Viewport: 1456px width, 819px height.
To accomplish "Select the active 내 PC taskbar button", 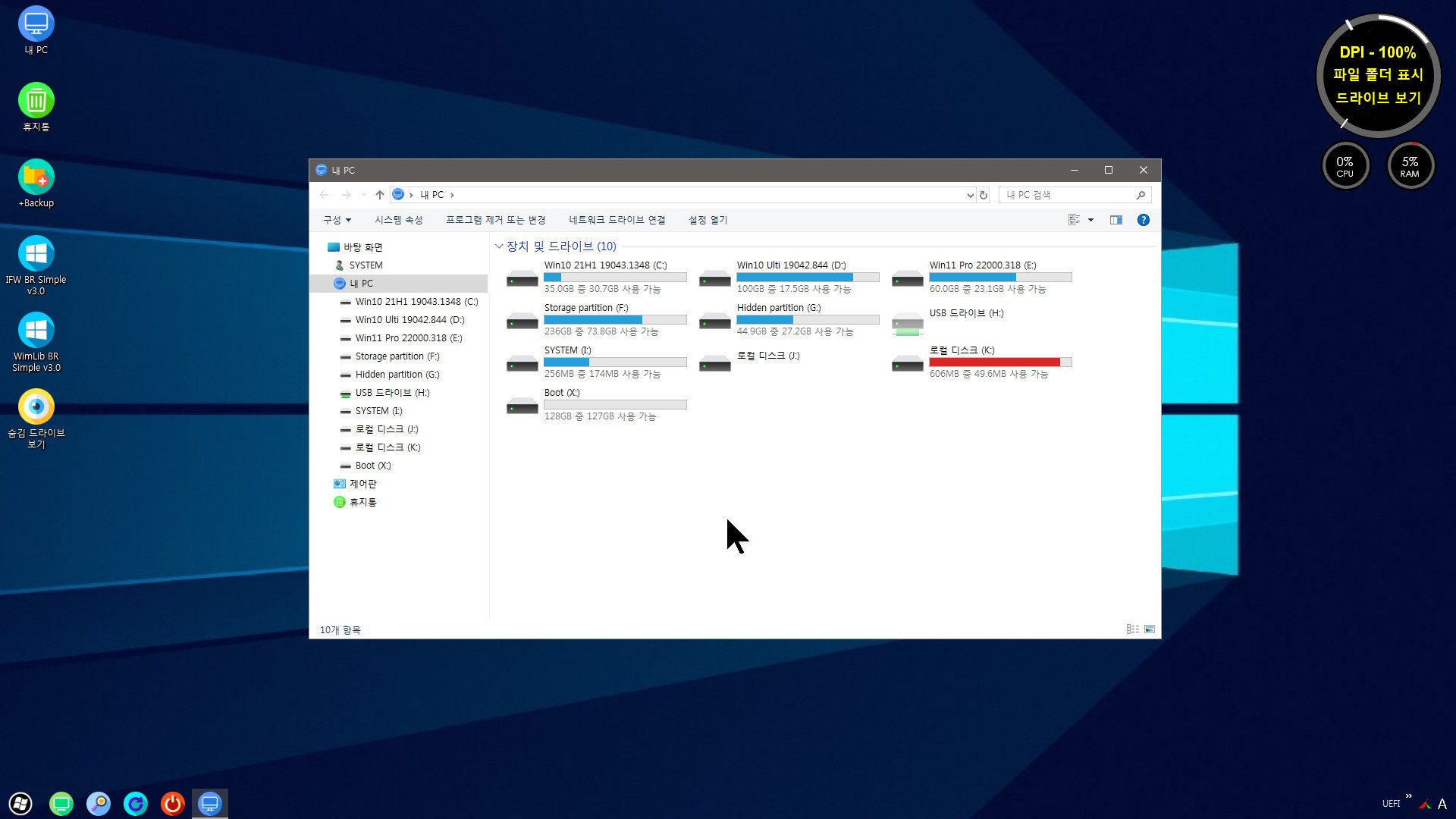I will click(210, 804).
